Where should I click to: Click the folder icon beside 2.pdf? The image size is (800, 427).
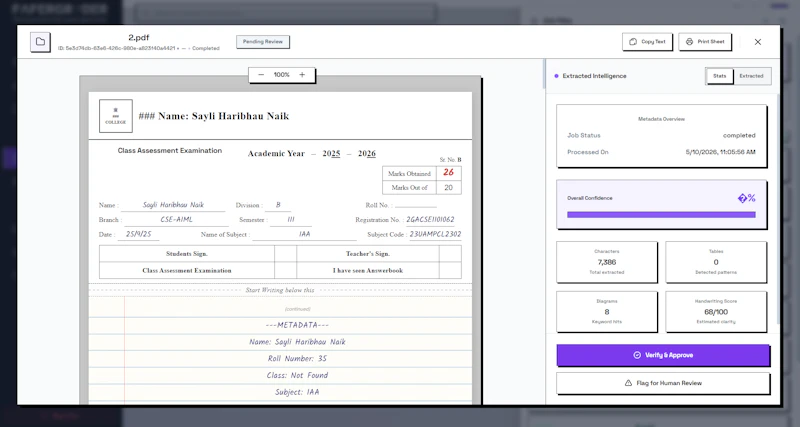[40, 42]
